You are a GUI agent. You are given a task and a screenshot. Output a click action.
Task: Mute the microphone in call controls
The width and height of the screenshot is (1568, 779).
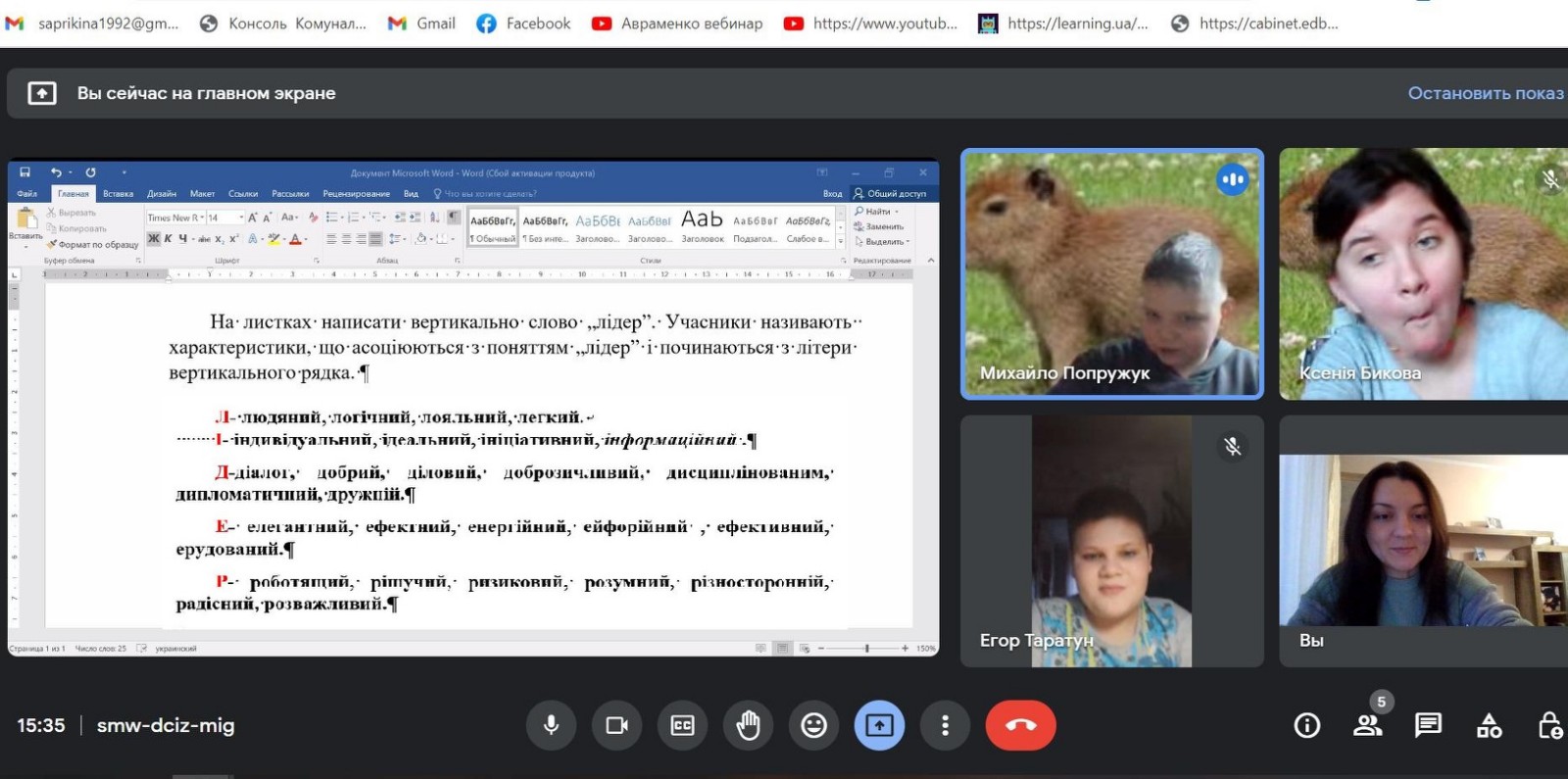tap(552, 725)
